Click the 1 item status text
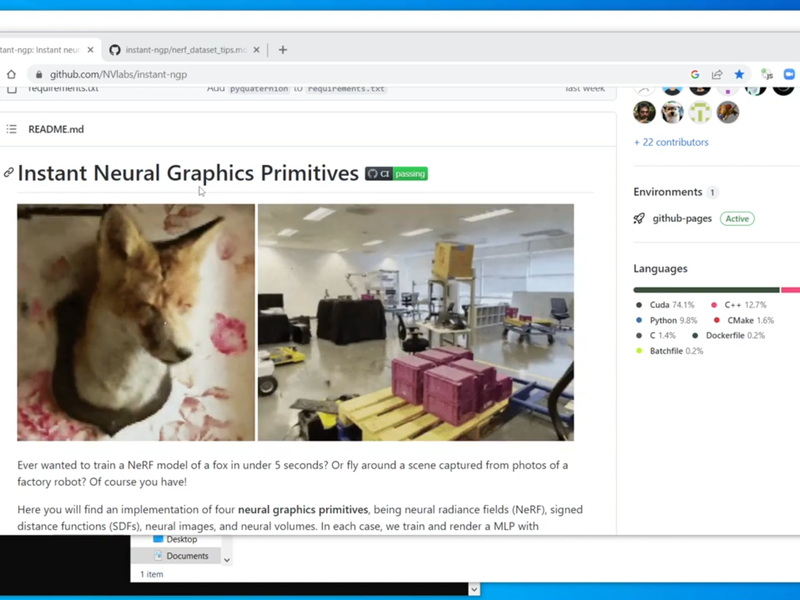 [152, 574]
